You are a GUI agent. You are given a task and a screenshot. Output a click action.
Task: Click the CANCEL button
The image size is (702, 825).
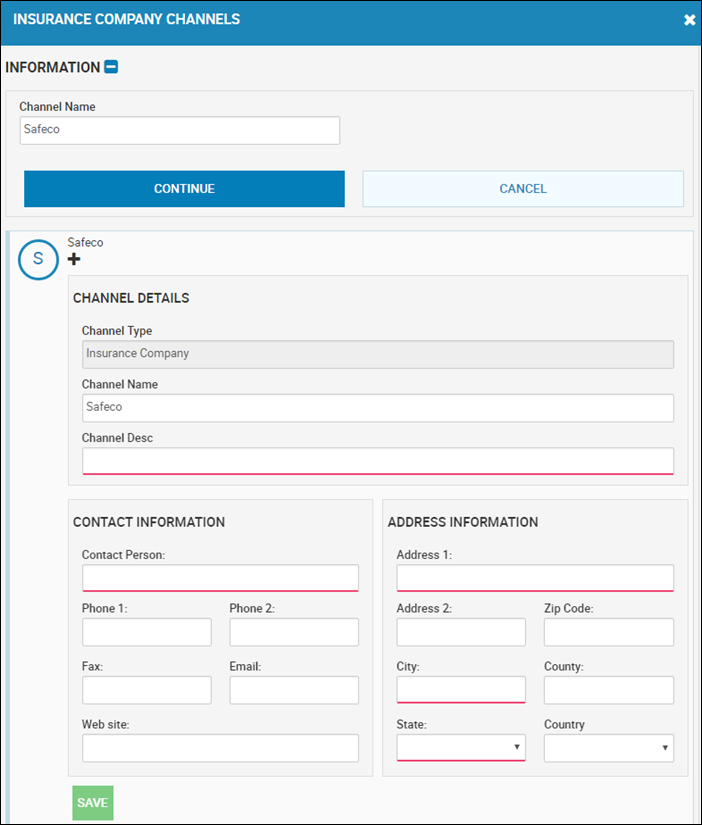click(x=523, y=188)
